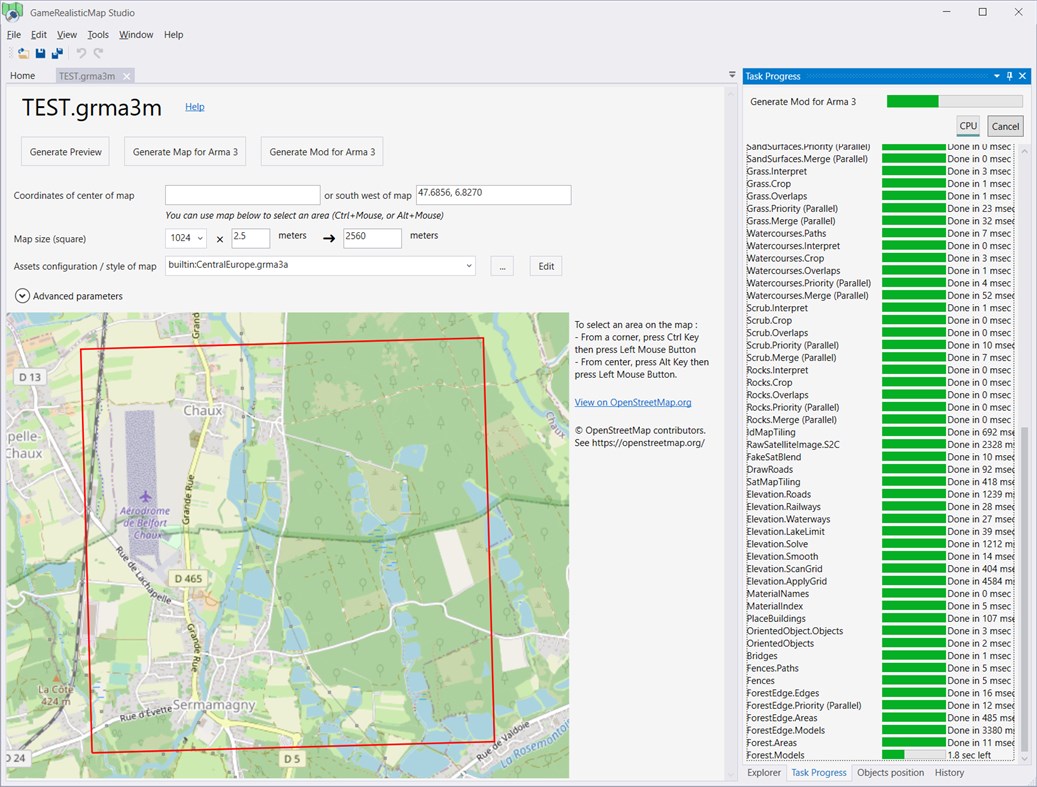Toggle the CPU button in Task Progress
The height and width of the screenshot is (787, 1037).
click(967, 126)
